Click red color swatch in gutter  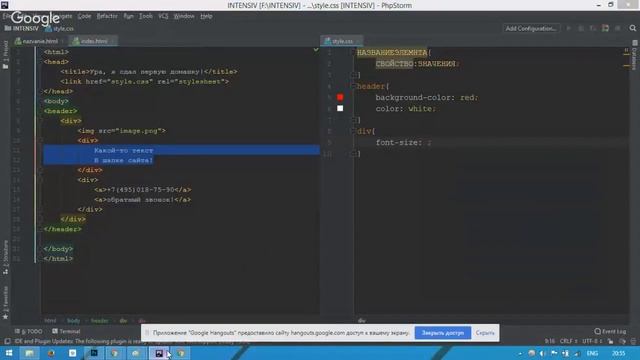[340, 97]
